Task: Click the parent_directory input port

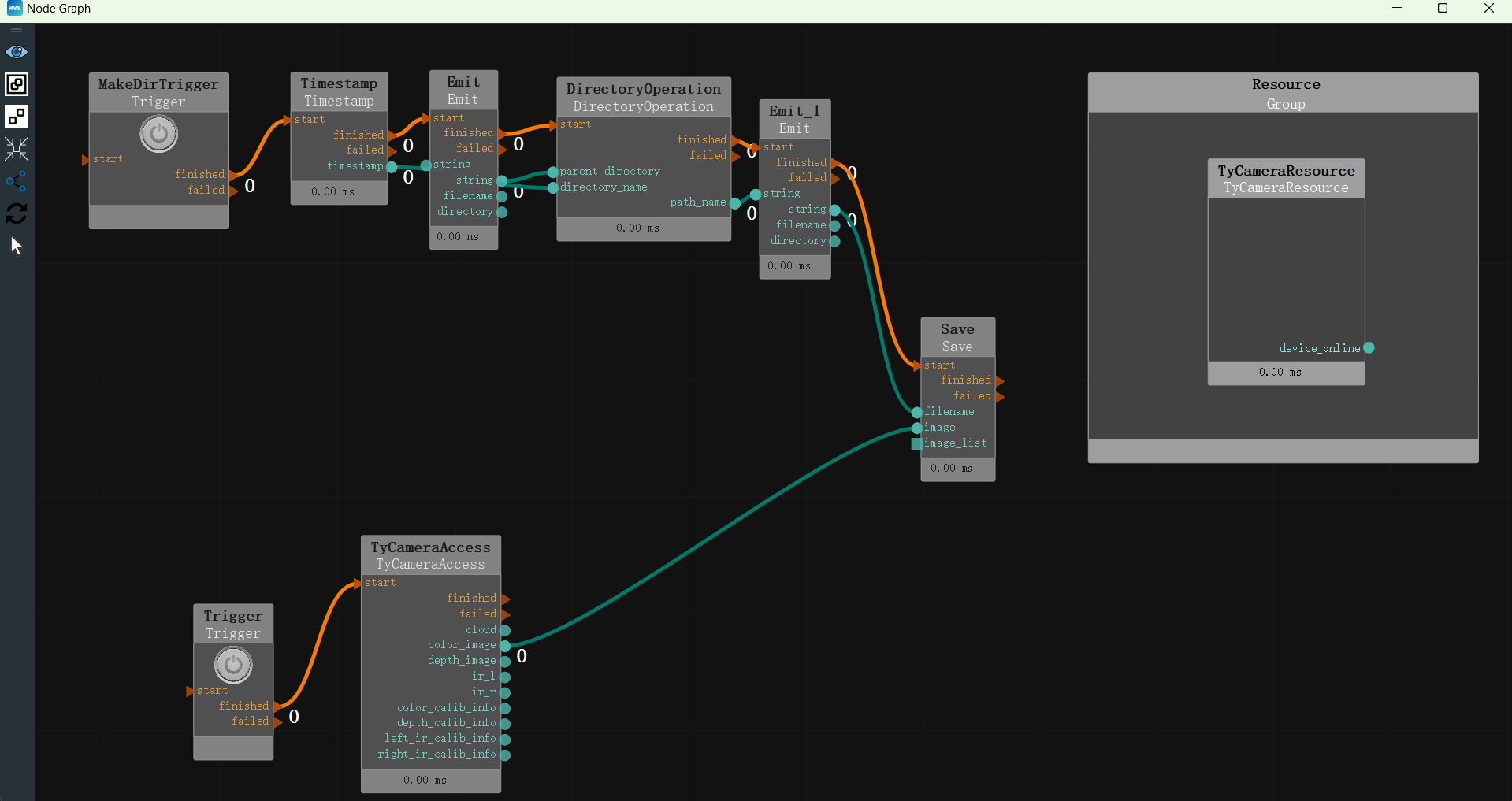Action: coord(553,172)
